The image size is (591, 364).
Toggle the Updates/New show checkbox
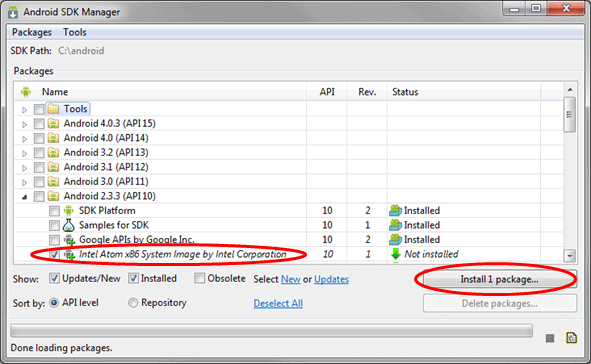pyautogui.click(x=54, y=278)
